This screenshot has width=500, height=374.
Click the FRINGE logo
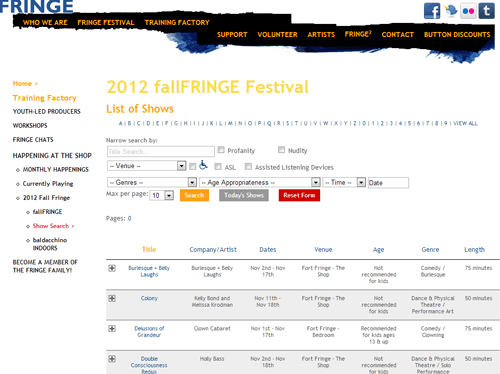click(37, 7)
